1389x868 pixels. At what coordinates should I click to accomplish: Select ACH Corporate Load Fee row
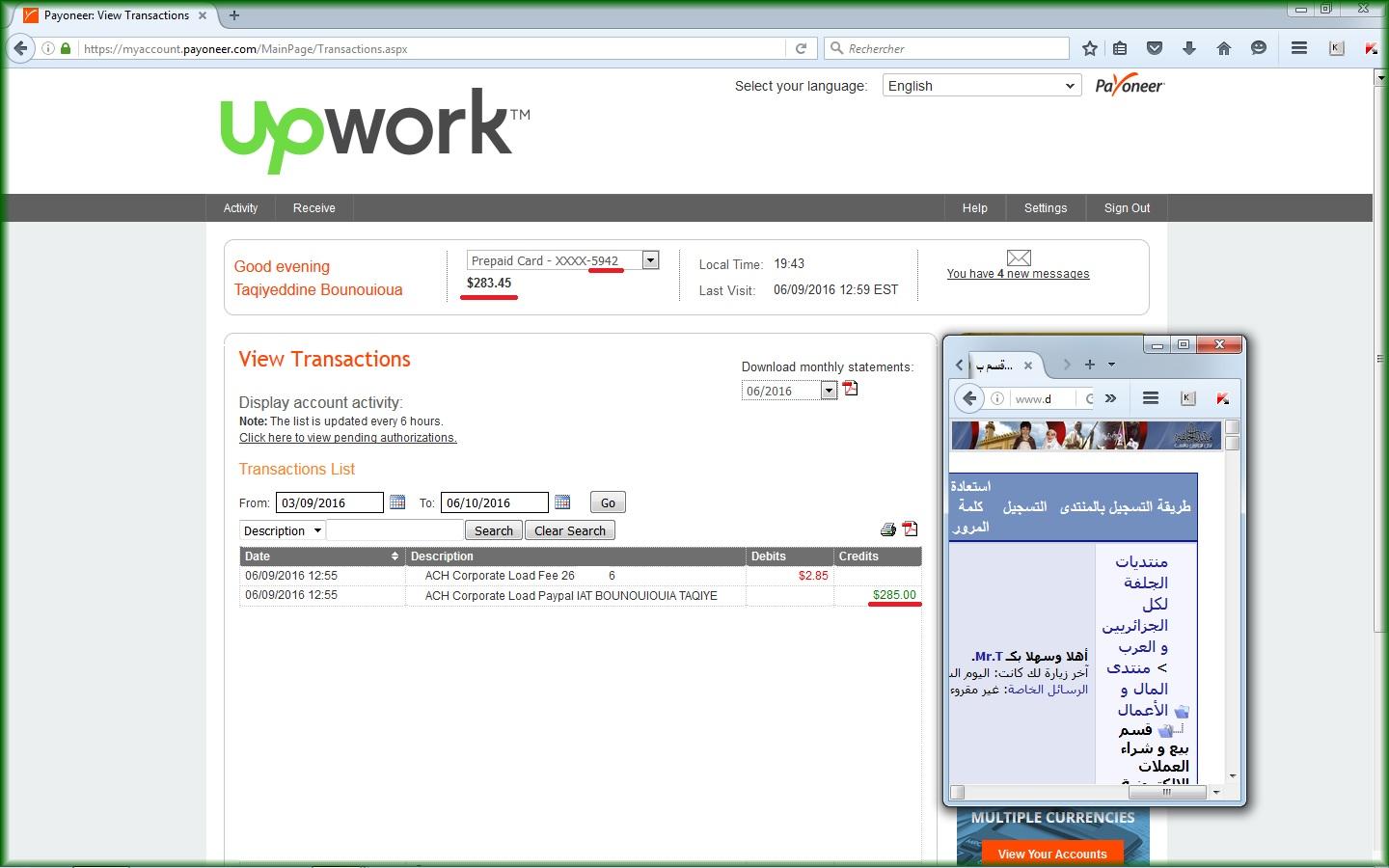click(x=581, y=576)
